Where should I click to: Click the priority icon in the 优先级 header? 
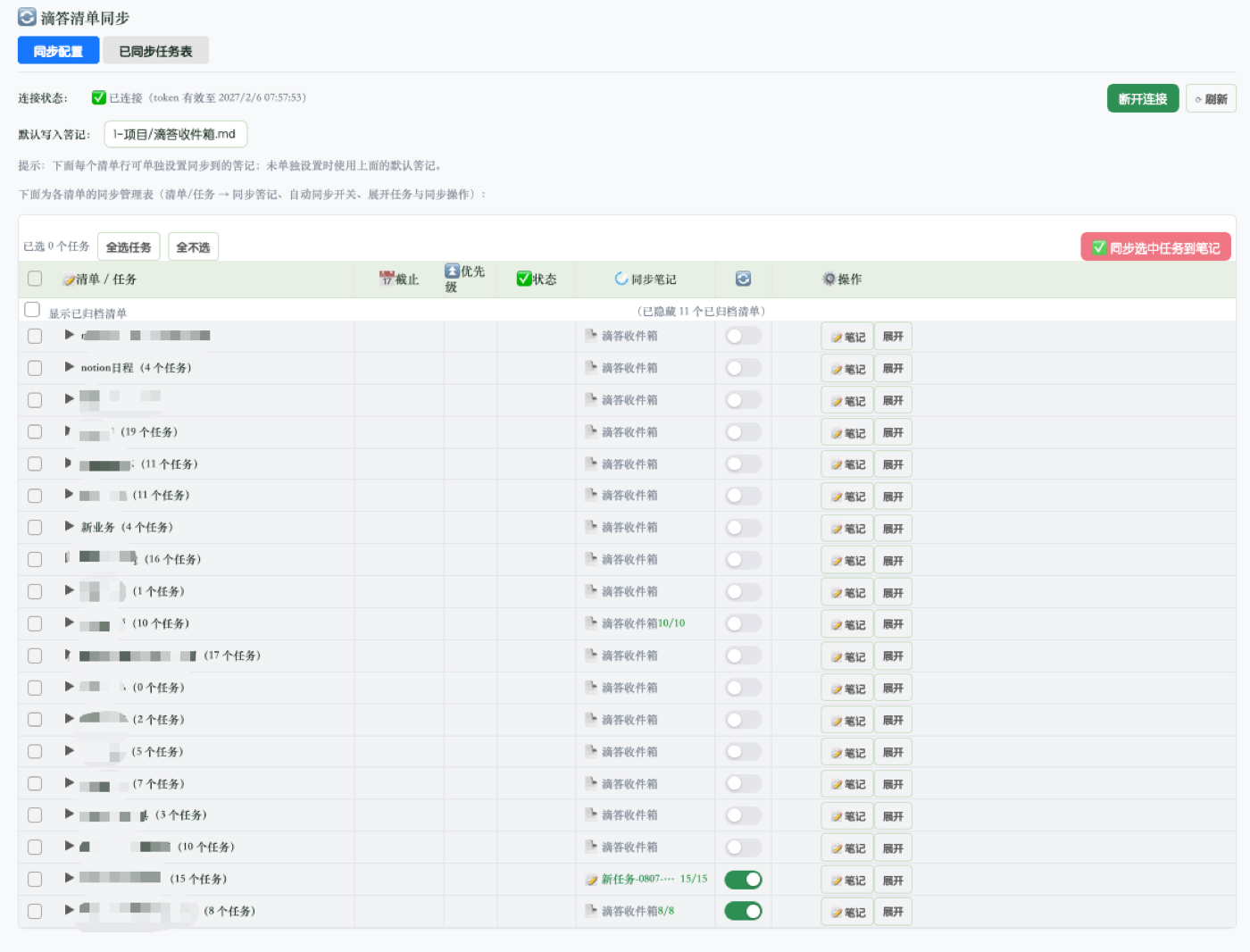(x=452, y=271)
